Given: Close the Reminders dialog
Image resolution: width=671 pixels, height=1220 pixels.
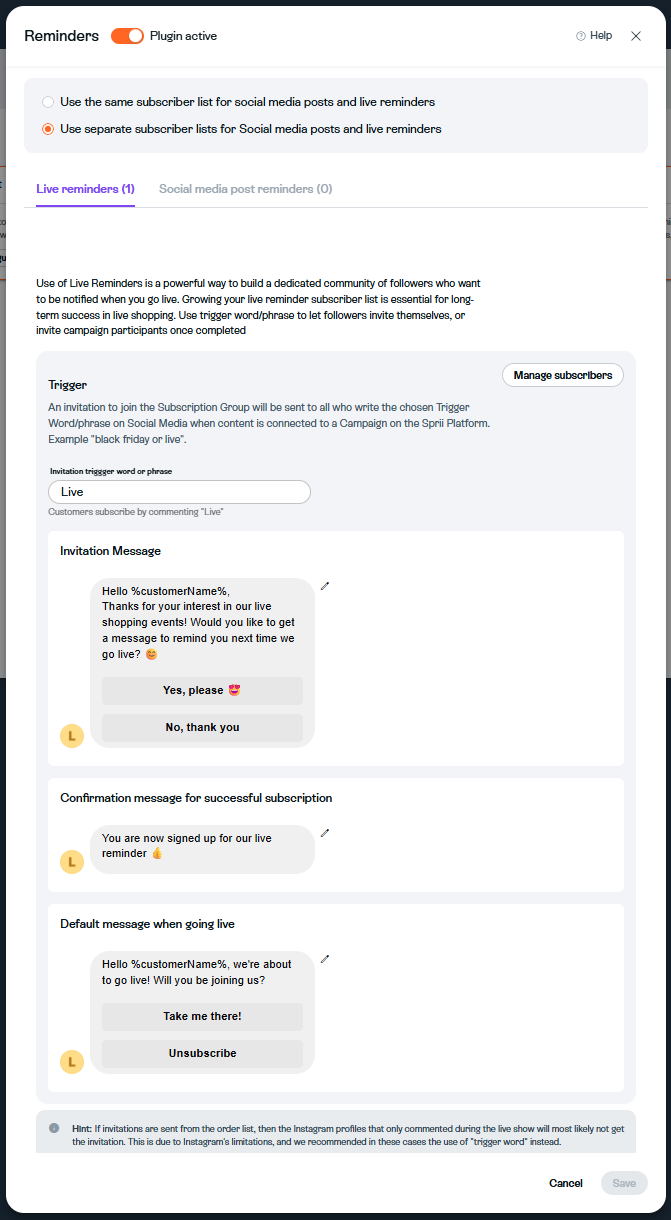Looking at the screenshot, I should [636, 36].
